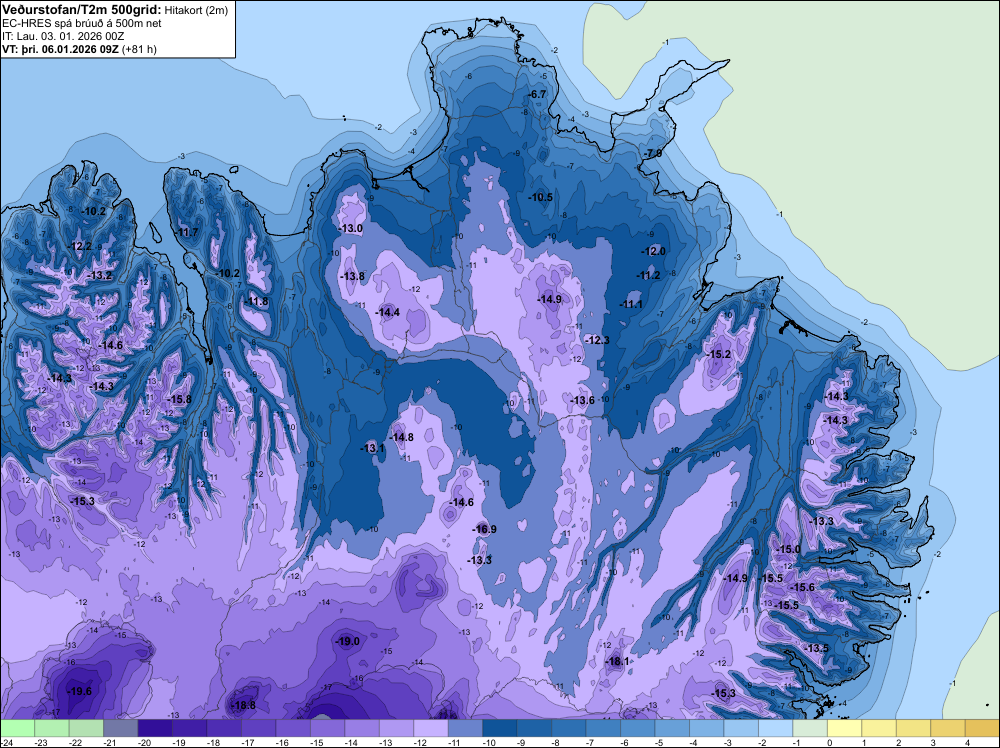Click the '(+81 h)' forecast offset text
1000x748 pixels.
coord(139,49)
